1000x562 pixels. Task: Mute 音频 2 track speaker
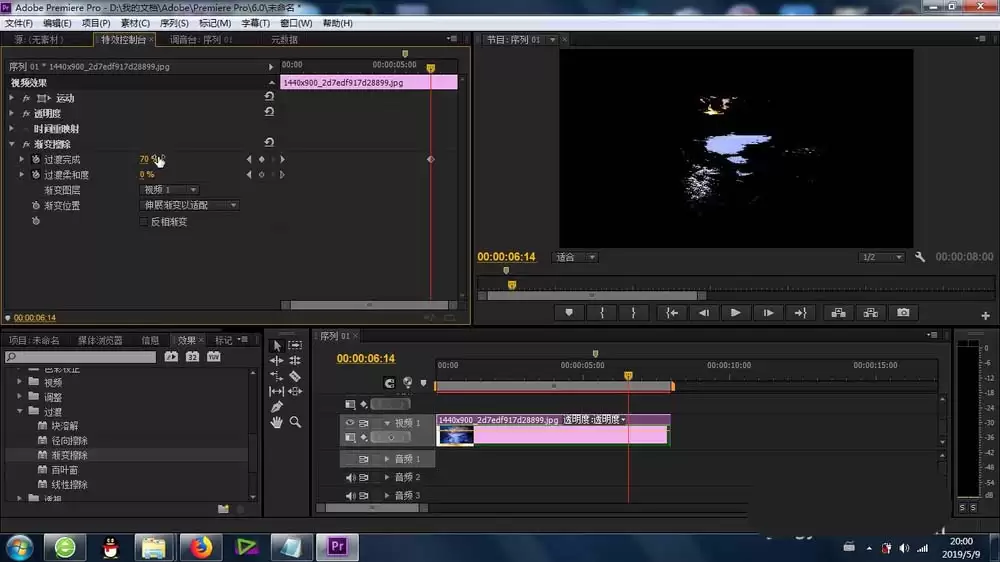350,477
